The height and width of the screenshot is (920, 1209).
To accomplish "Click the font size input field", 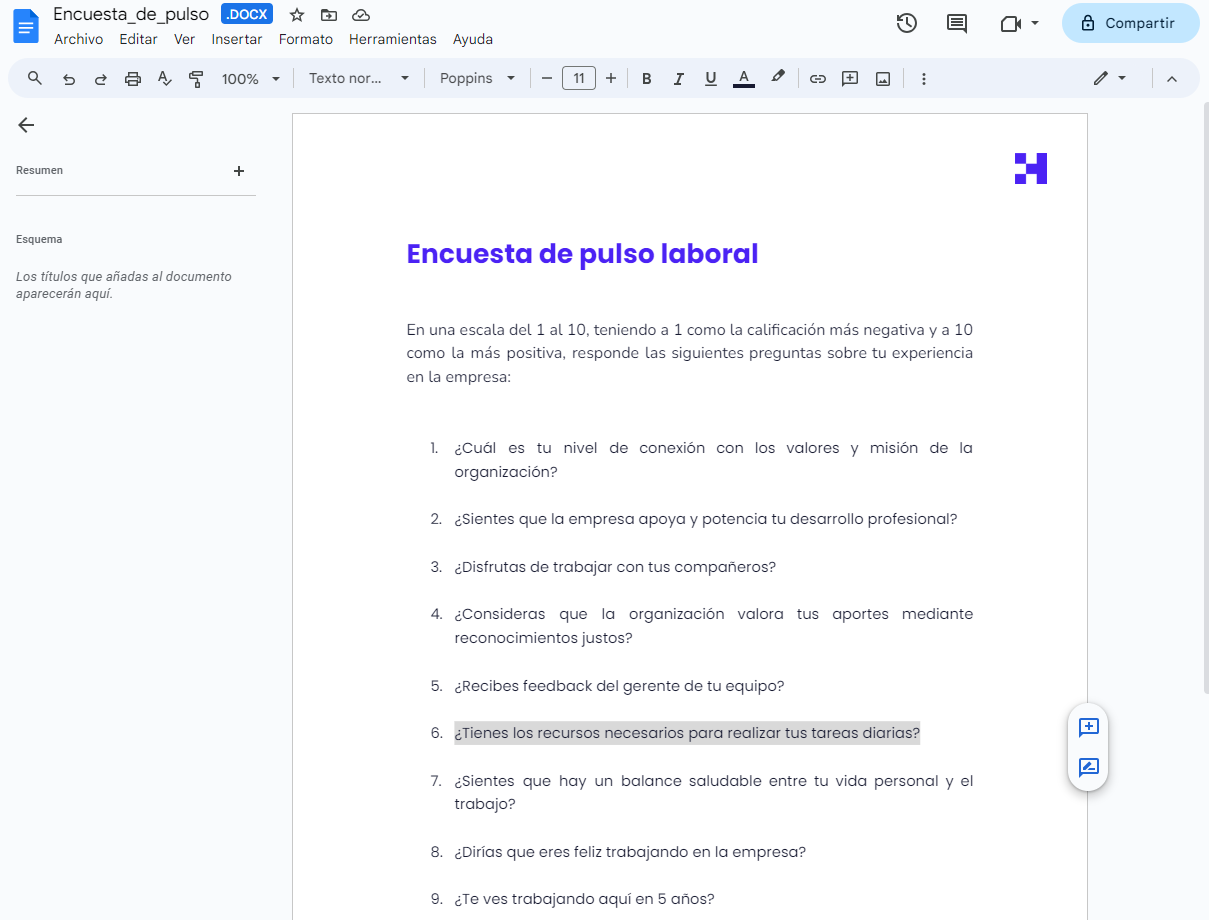I will pos(578,77).
